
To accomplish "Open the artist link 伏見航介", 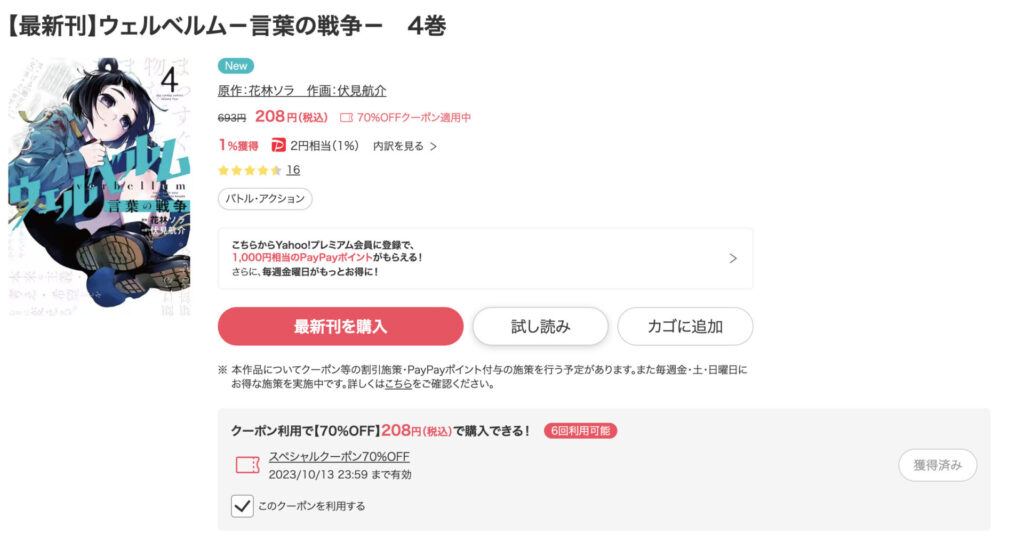I will 361,91.
